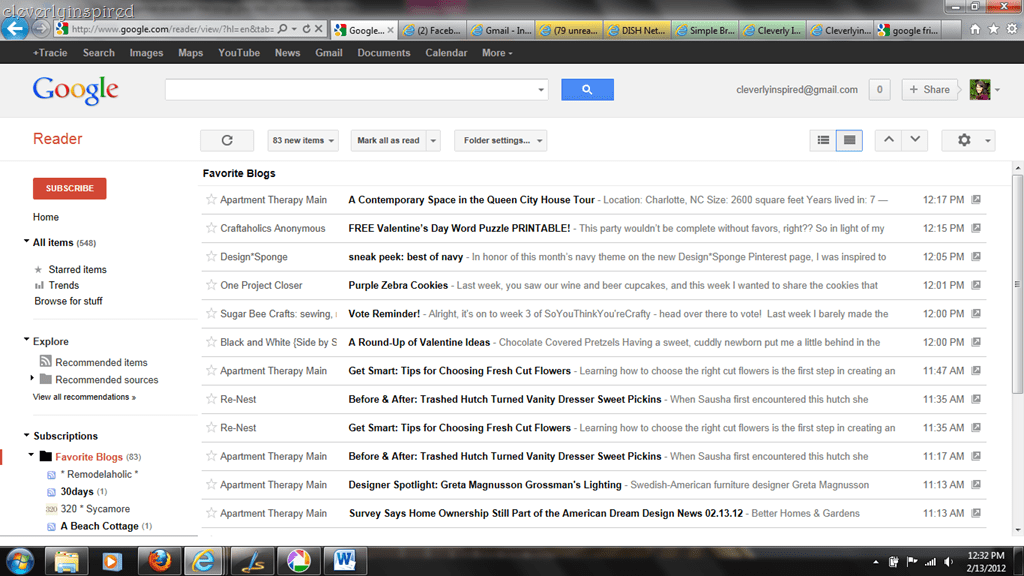1024x576 pixels.
Task: Star the Design*Sponge sneak peek item
Action: [x=210, y=257]
